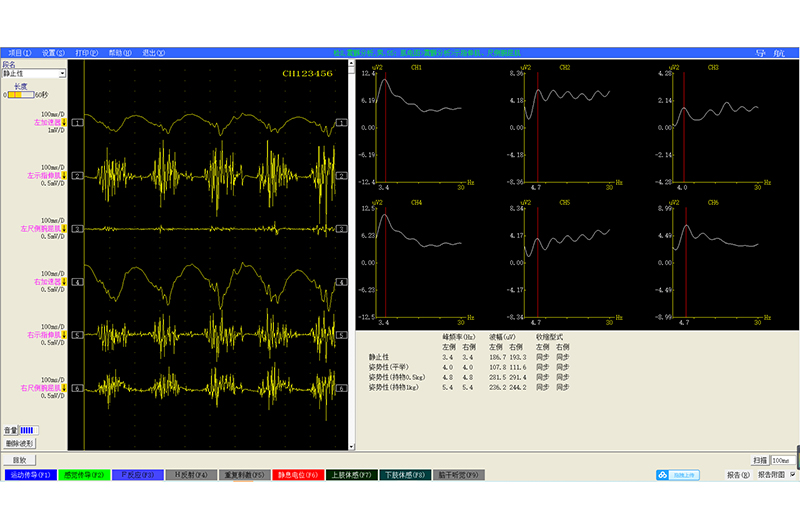The width and height of the screenshot is (800, 529).
Task: Click the 回放 playback button
Action: coord(19,460)
